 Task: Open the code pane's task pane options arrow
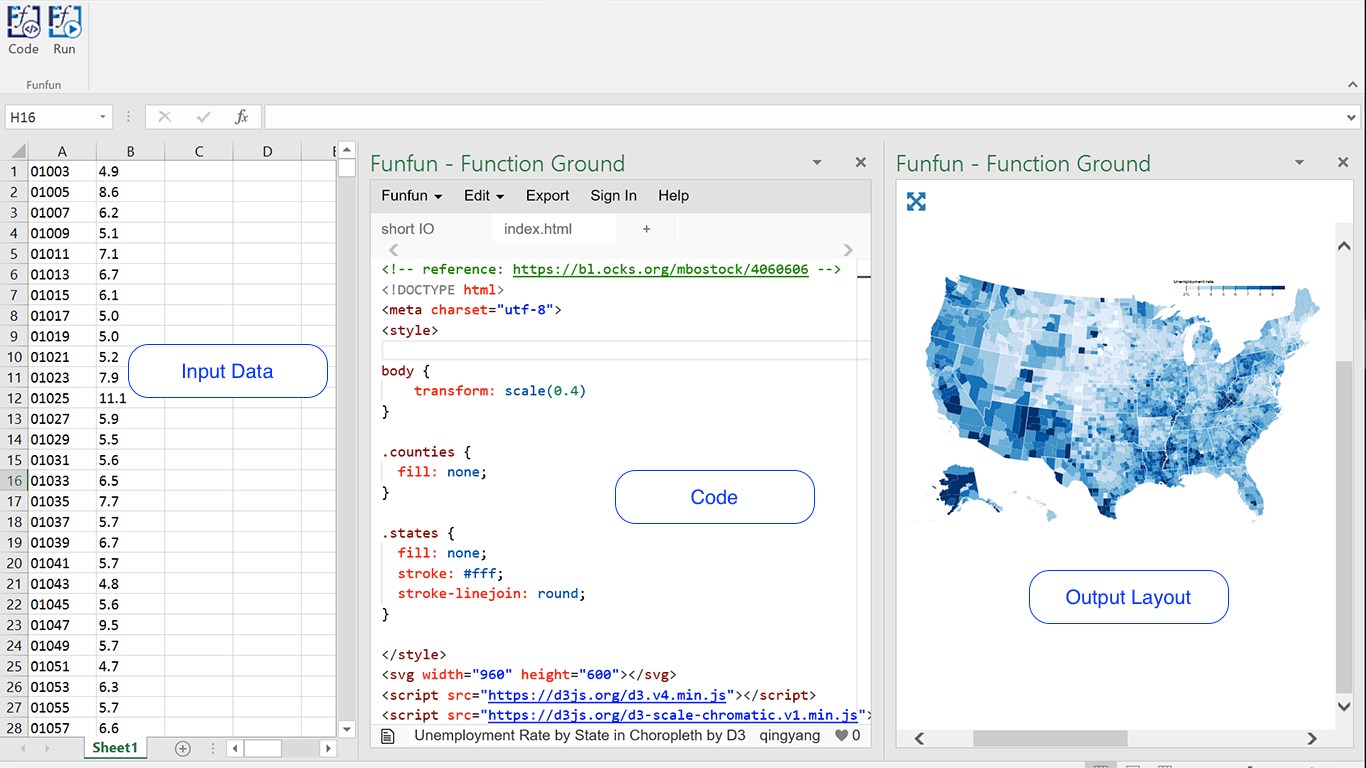[817, 162]
